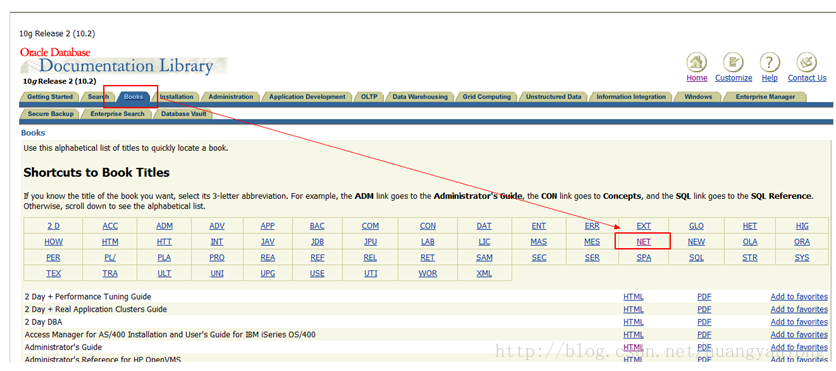Switch to the Windows tab

coord(698,97)
